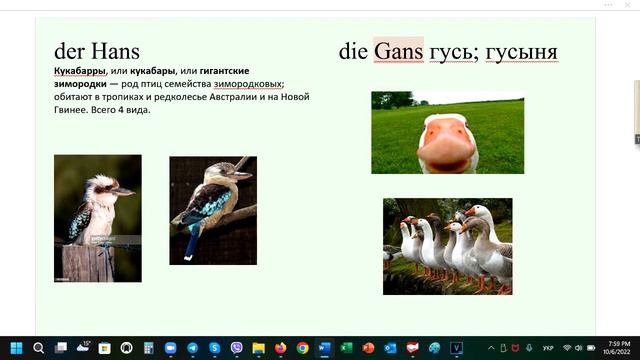Open Outlook from the taskbar
640x360 pixels.
391,348
